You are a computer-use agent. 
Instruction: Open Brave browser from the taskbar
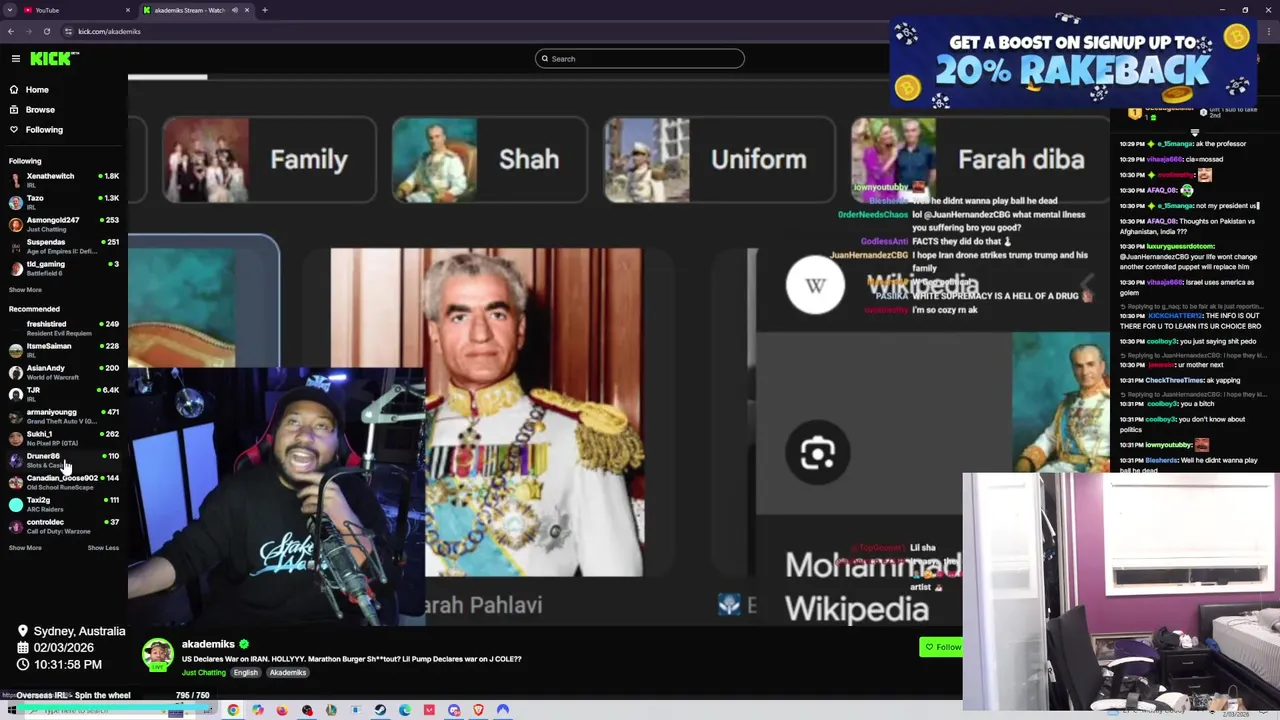tap(478, 710)
